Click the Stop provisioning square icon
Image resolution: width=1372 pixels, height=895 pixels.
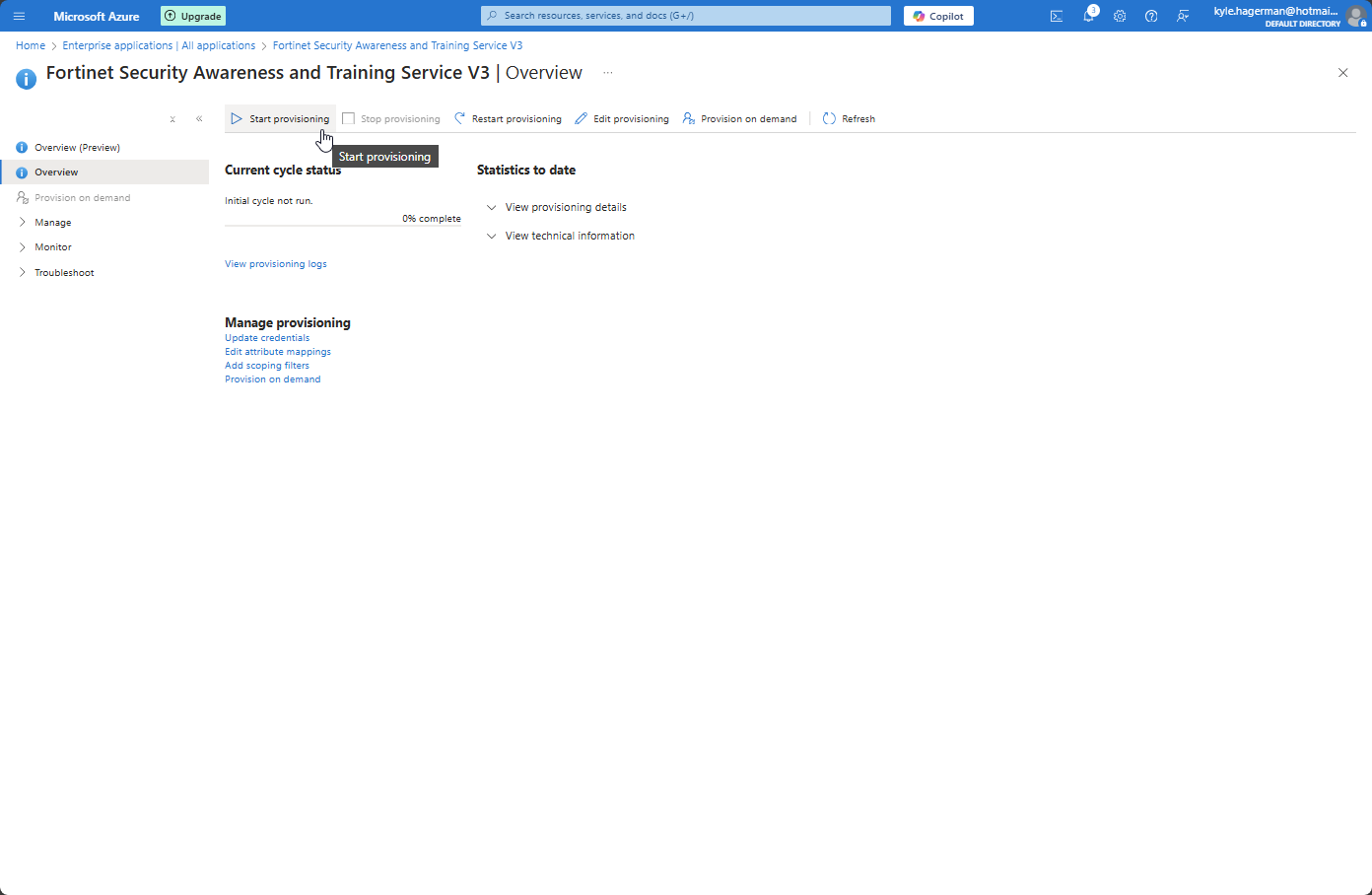348,118
